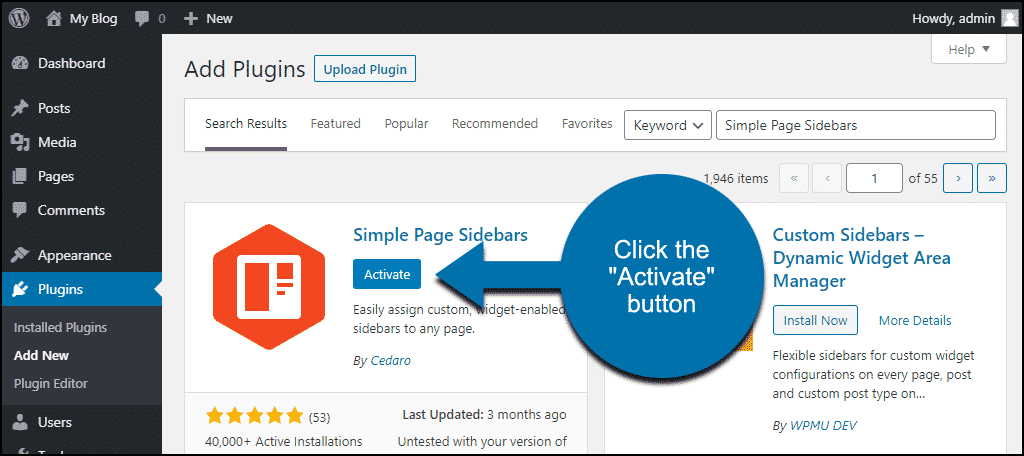Viewport: 1024px width, 456px height.
Task: Open the Posts pin icon menu
Action: point(22,108)
